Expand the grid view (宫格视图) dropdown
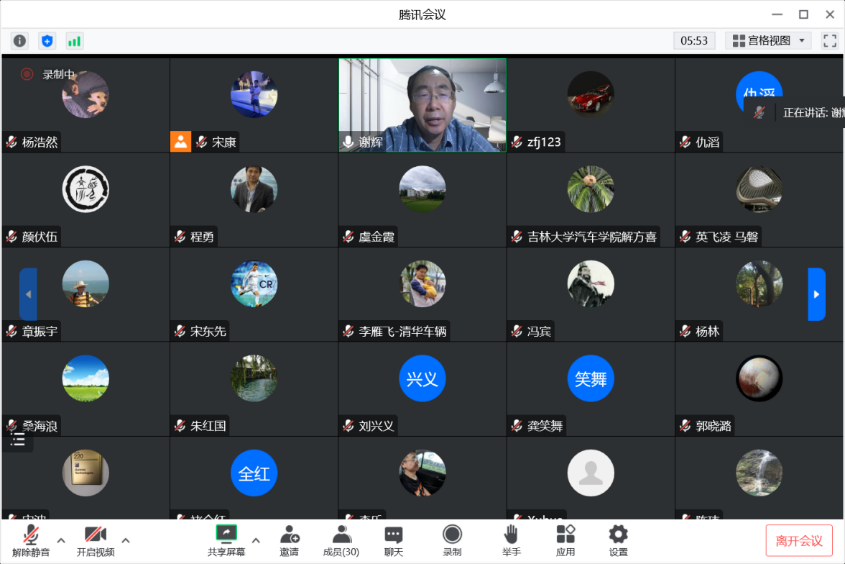The height and width of the screenshot is (564, 845). (x=768, y=41)
